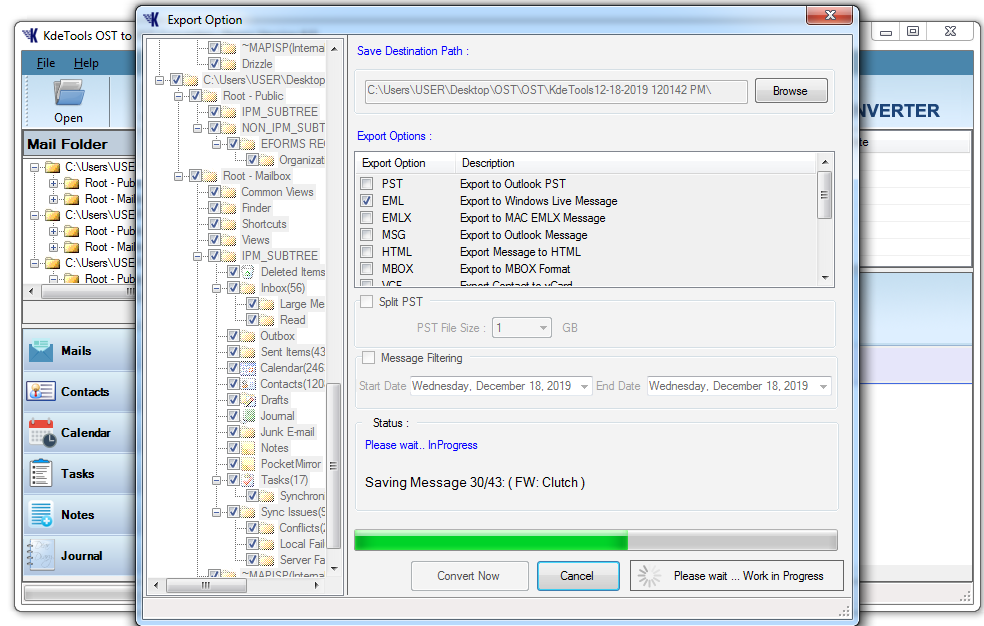Open the Notes icon in sidebar
This screenshot has width=984, height=626.
click(41, 514)
